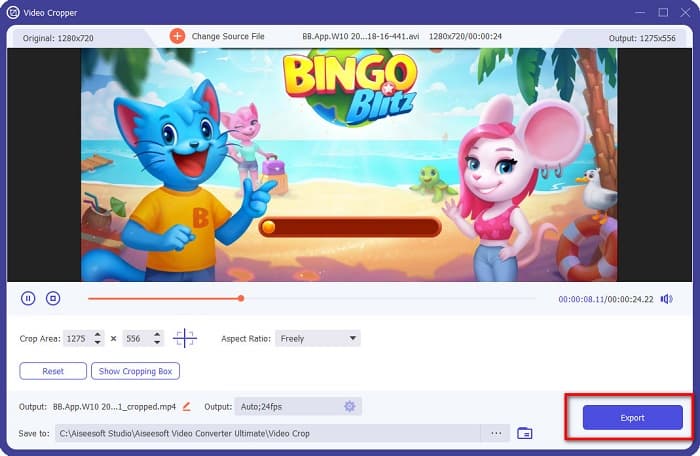This screenshot has width=700, height=456.
Task: Increase crop height value
Action: click(x=157, y=334)
